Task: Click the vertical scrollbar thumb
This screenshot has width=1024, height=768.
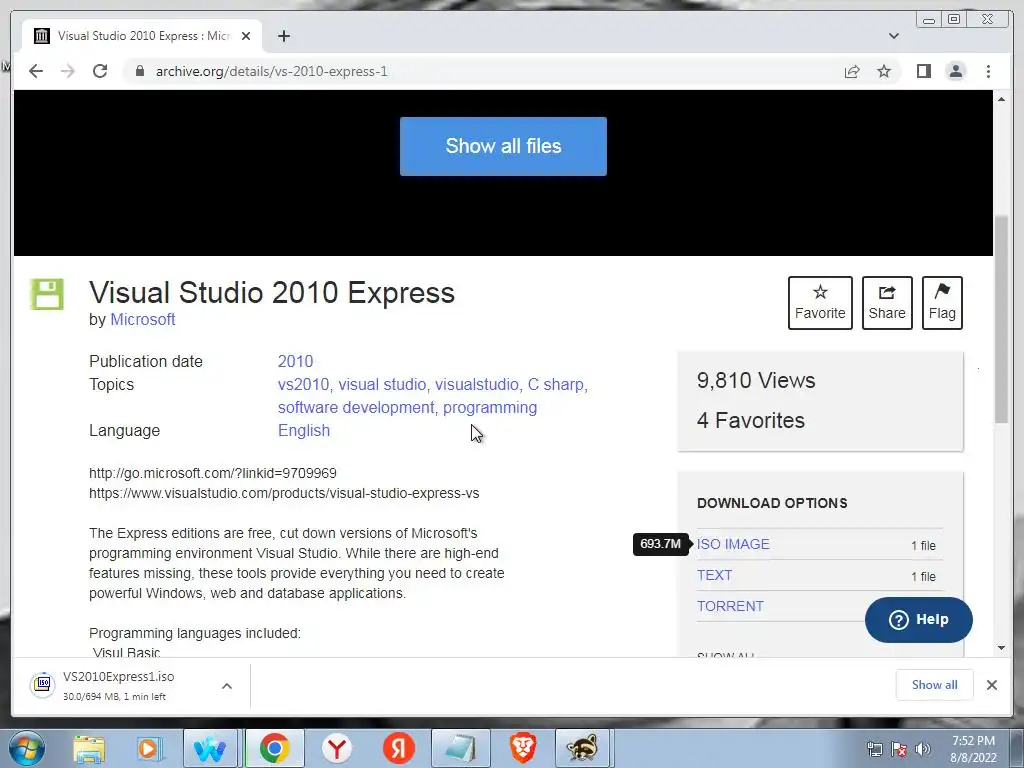Action: pyautogui.click(x=1001, y=320)
